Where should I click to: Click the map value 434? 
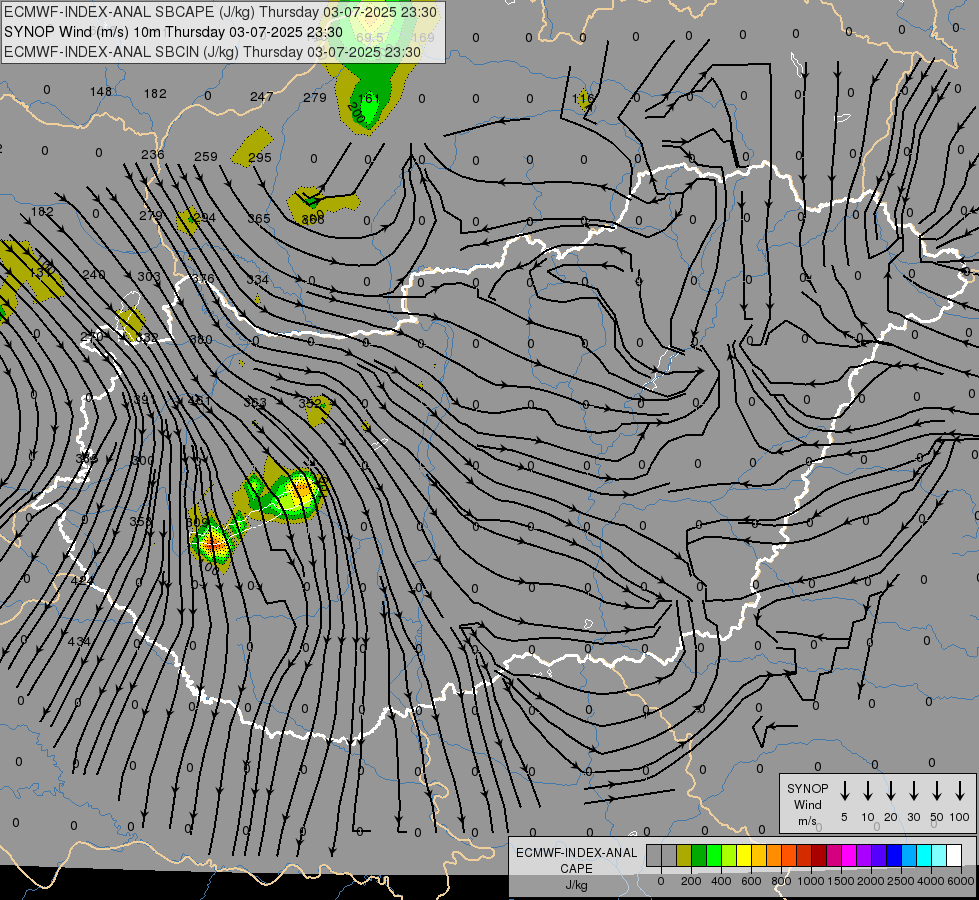[x=79, y=641]
